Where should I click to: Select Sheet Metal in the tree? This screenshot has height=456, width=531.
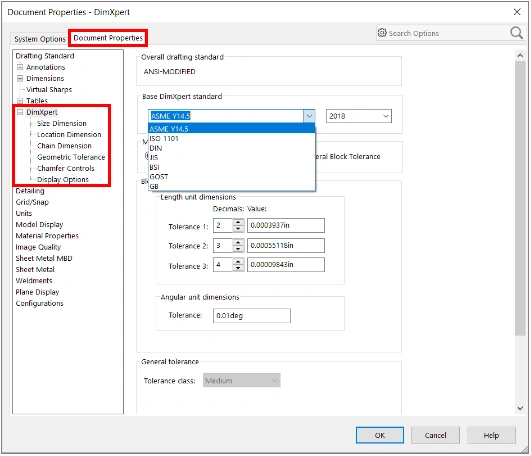tap(35, 269)
